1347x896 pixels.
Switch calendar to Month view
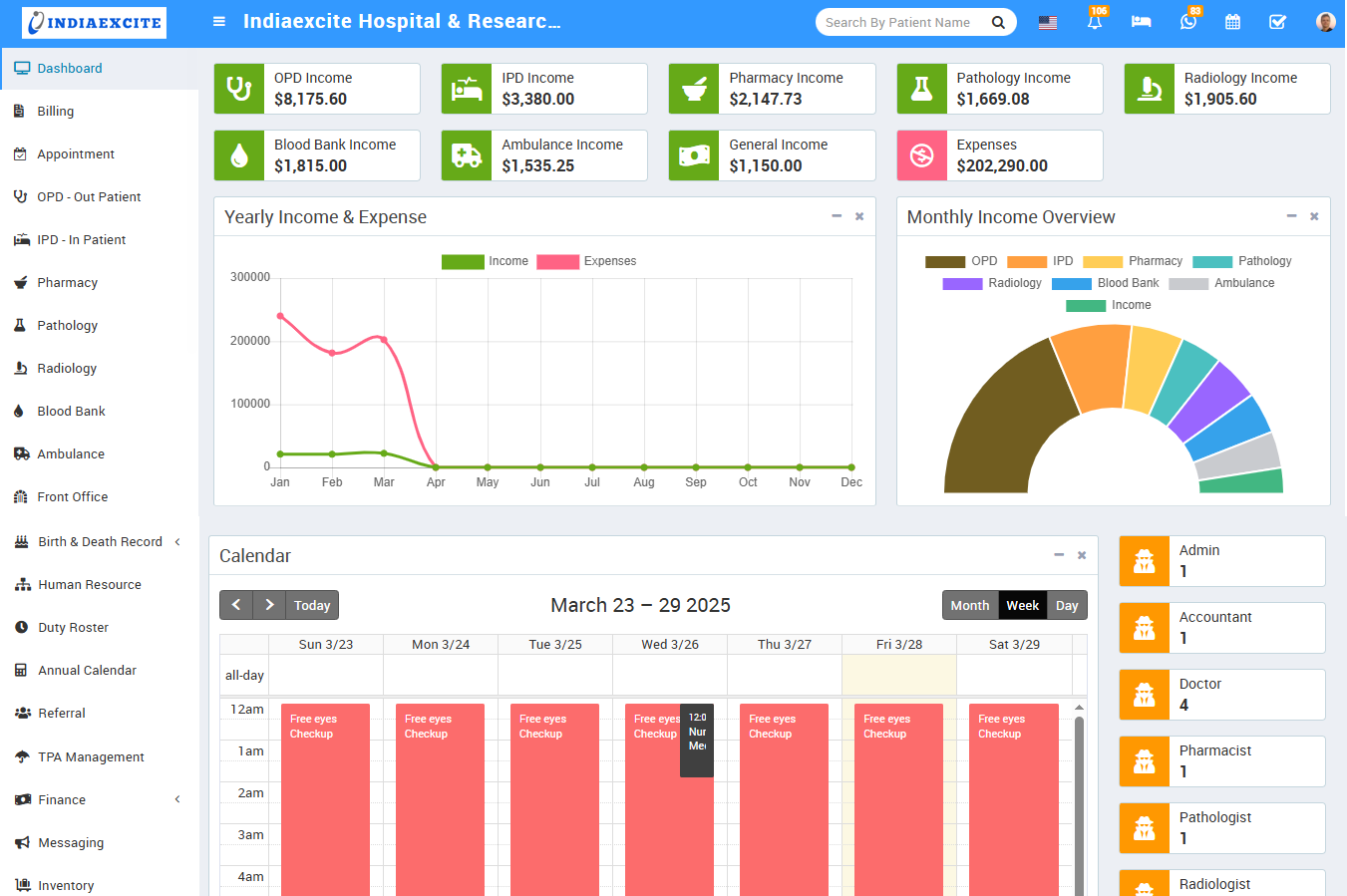pos(969,605)
